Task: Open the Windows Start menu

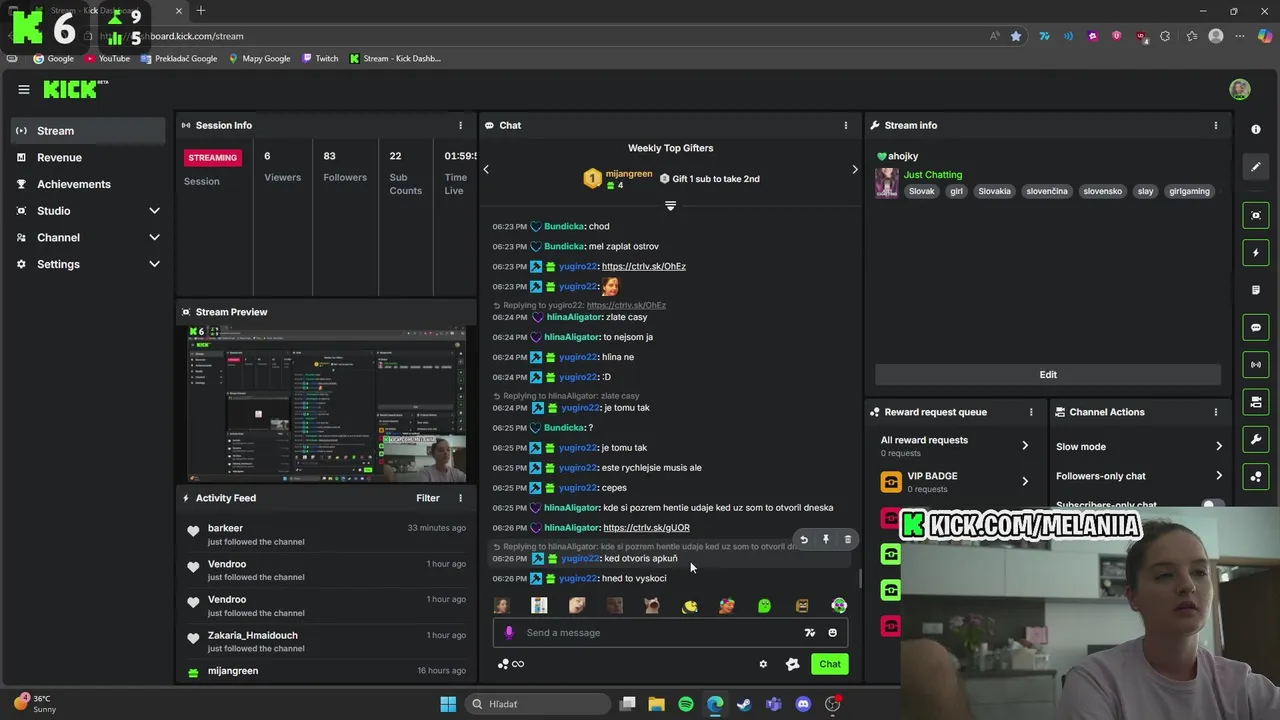Action: click(448, 704)
